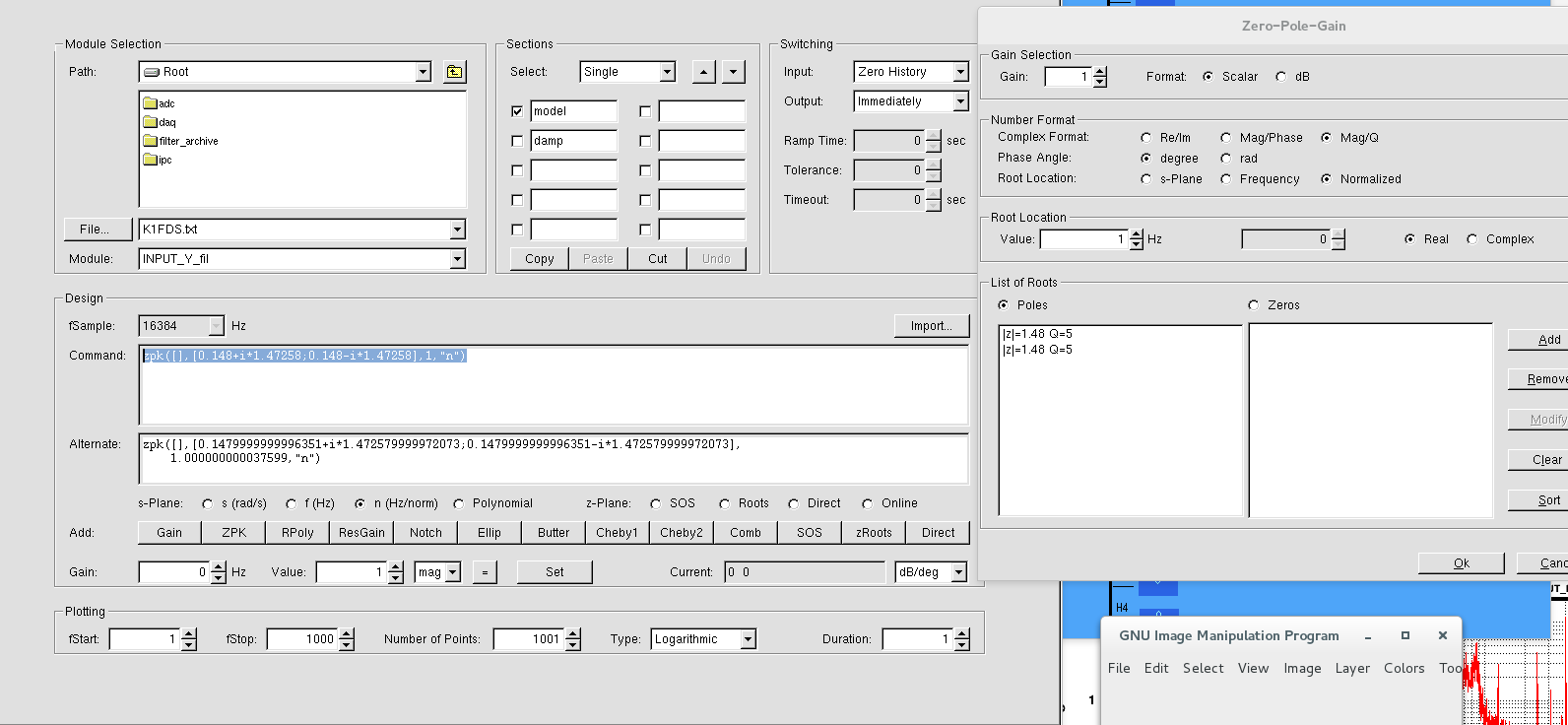Select the z-Plane SOS radio button
This screenshot has width=1568, height=725.
(x=655, y=503)
